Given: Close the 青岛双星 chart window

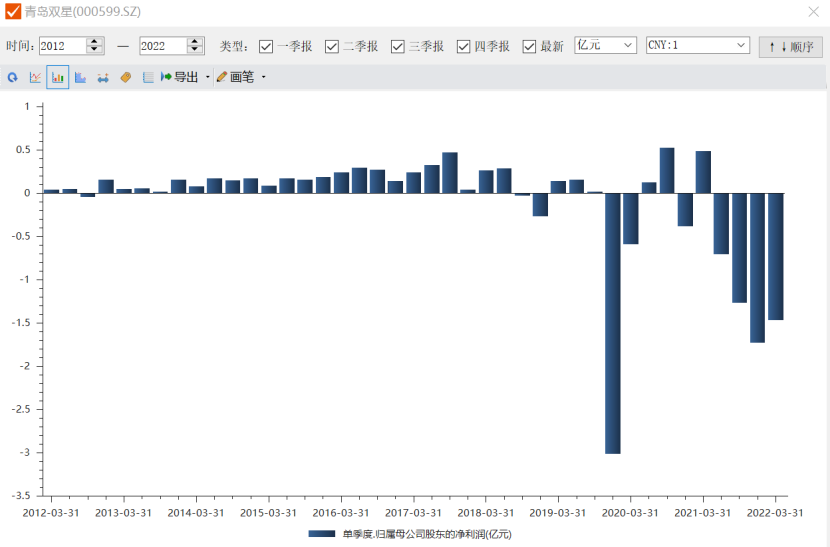Looking at the screenshot, I should [814, 12].
